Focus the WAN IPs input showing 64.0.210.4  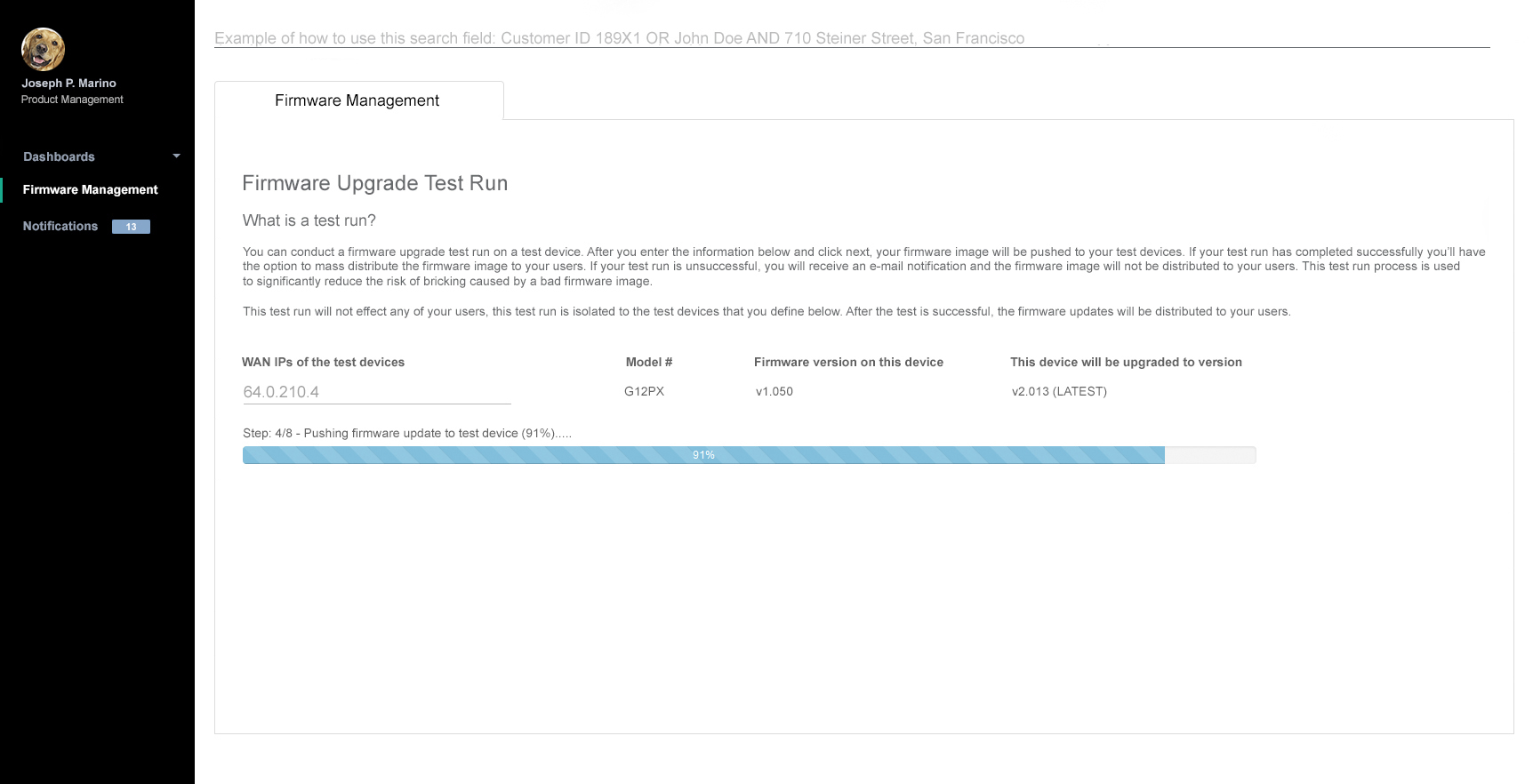376,392
